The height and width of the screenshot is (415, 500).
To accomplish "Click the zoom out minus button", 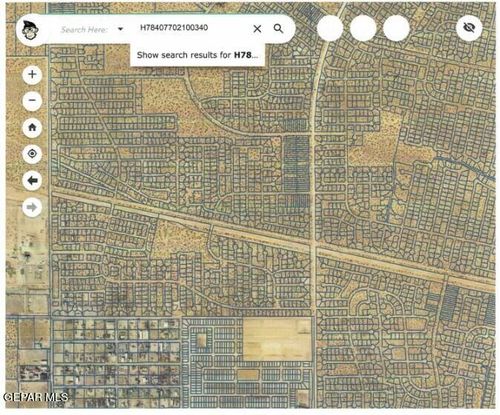I will (32, 100).
